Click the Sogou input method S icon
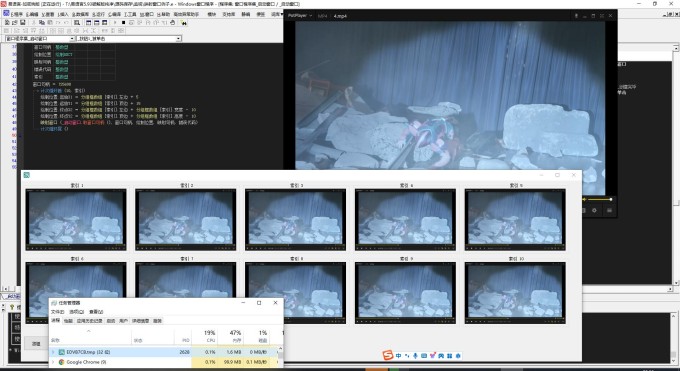The height and width of the screenshot is (371, 680). pos(388,355)
